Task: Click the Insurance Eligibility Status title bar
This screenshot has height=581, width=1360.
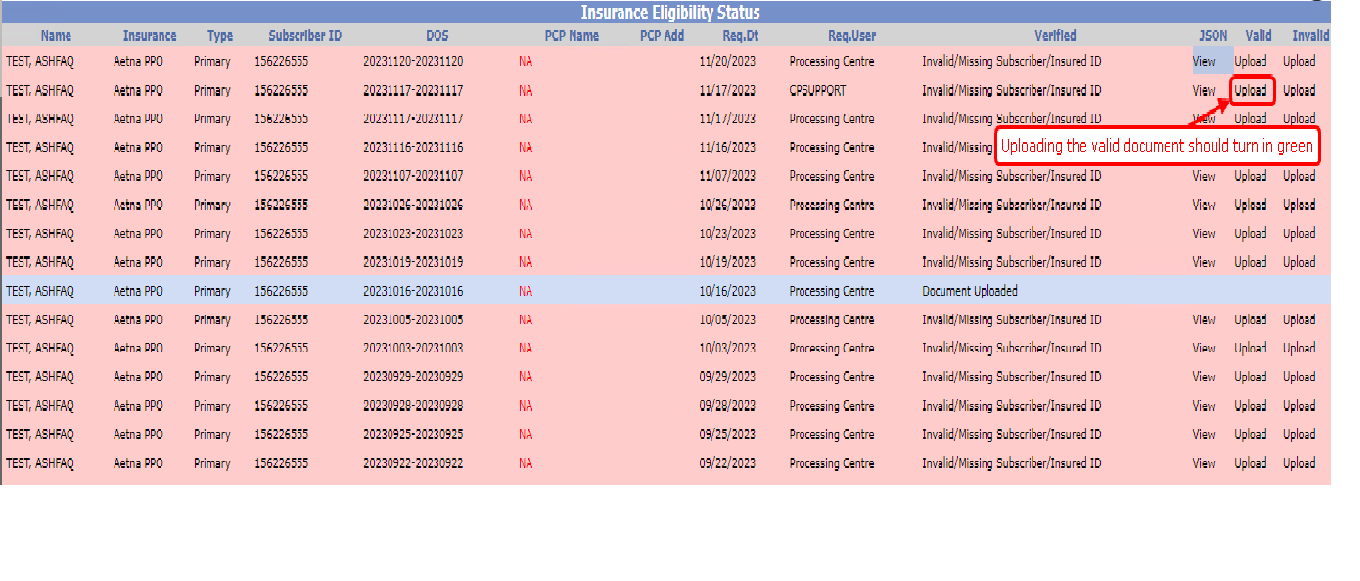Action: click(x=669, y=13)
